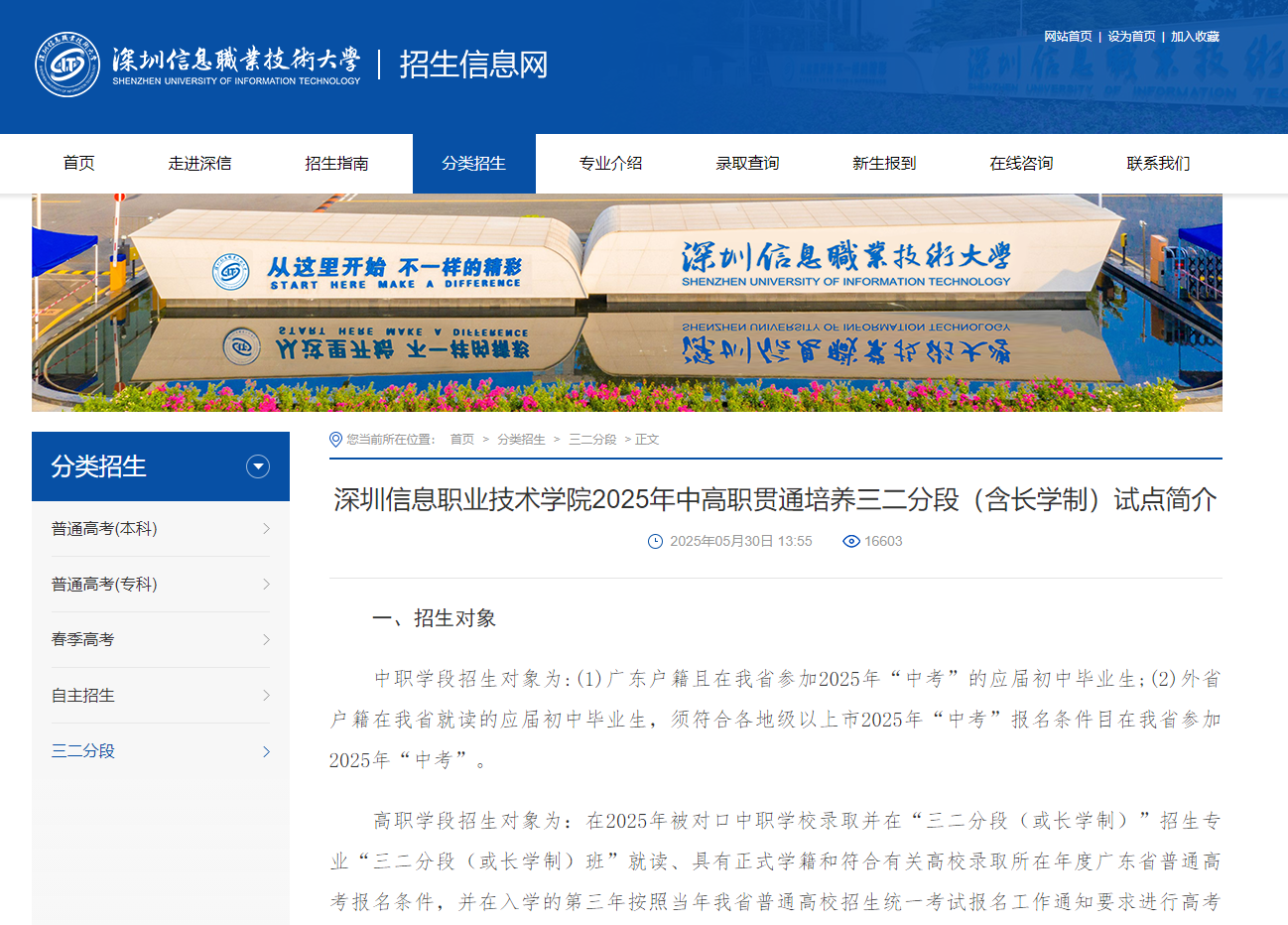Viewport: 1288px width, 925px height.
Task: Open the 专业介绍 navigation menu
Action: pyautogui.click(x=612, y=163)
